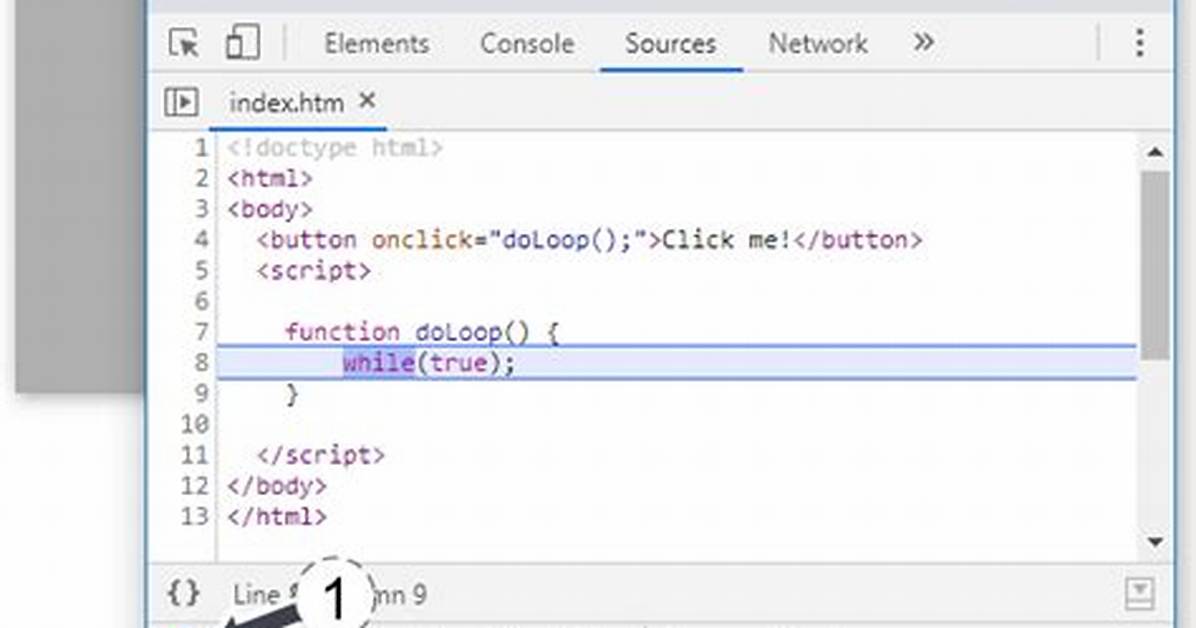The image size is (1196, 628).
Task: Click the '(true);' condition text
Action: (x=465, y=362)
